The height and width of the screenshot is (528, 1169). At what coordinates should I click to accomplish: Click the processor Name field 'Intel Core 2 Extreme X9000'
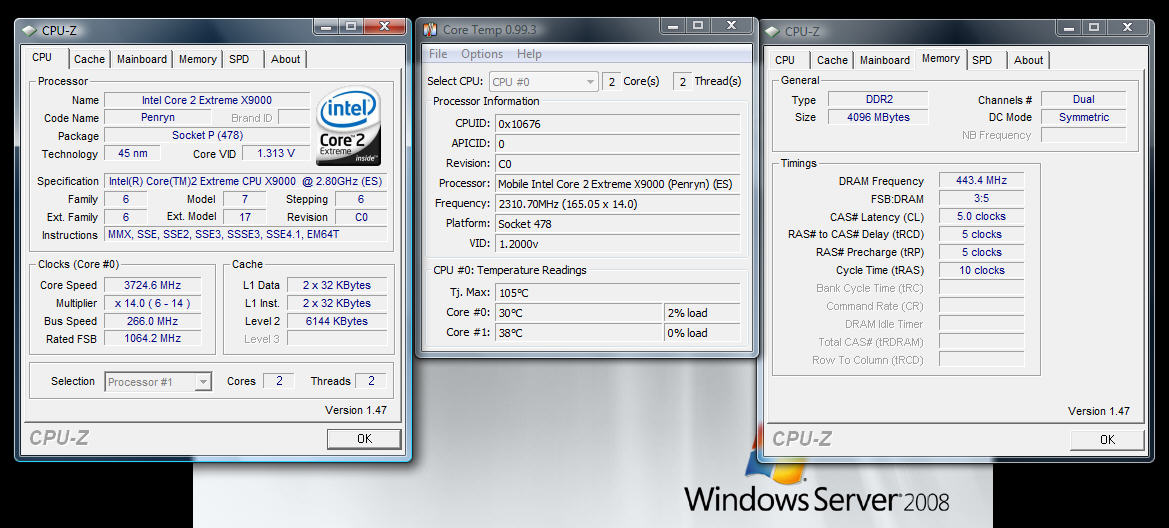tap(207, 100)
